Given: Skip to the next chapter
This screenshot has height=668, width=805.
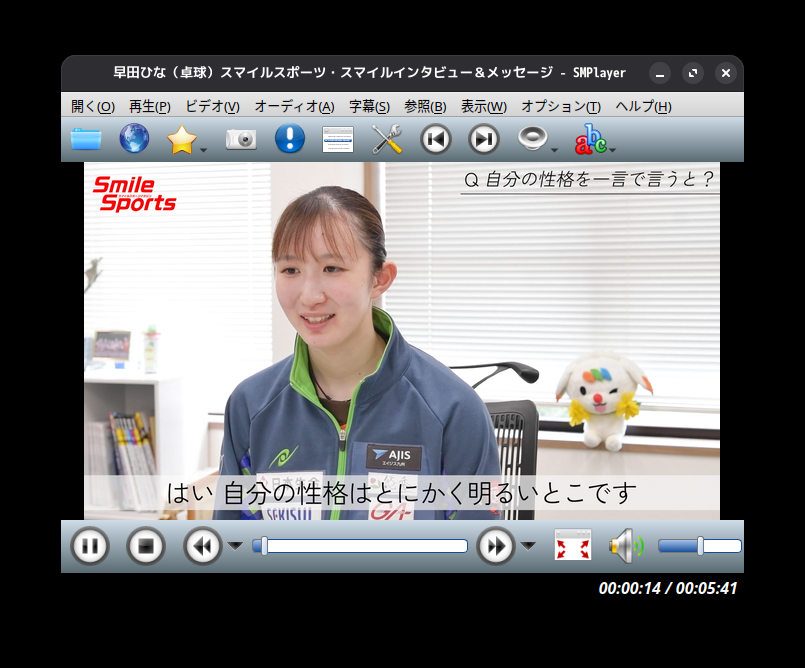Looking at the screenshot, I should pos(483,139).
